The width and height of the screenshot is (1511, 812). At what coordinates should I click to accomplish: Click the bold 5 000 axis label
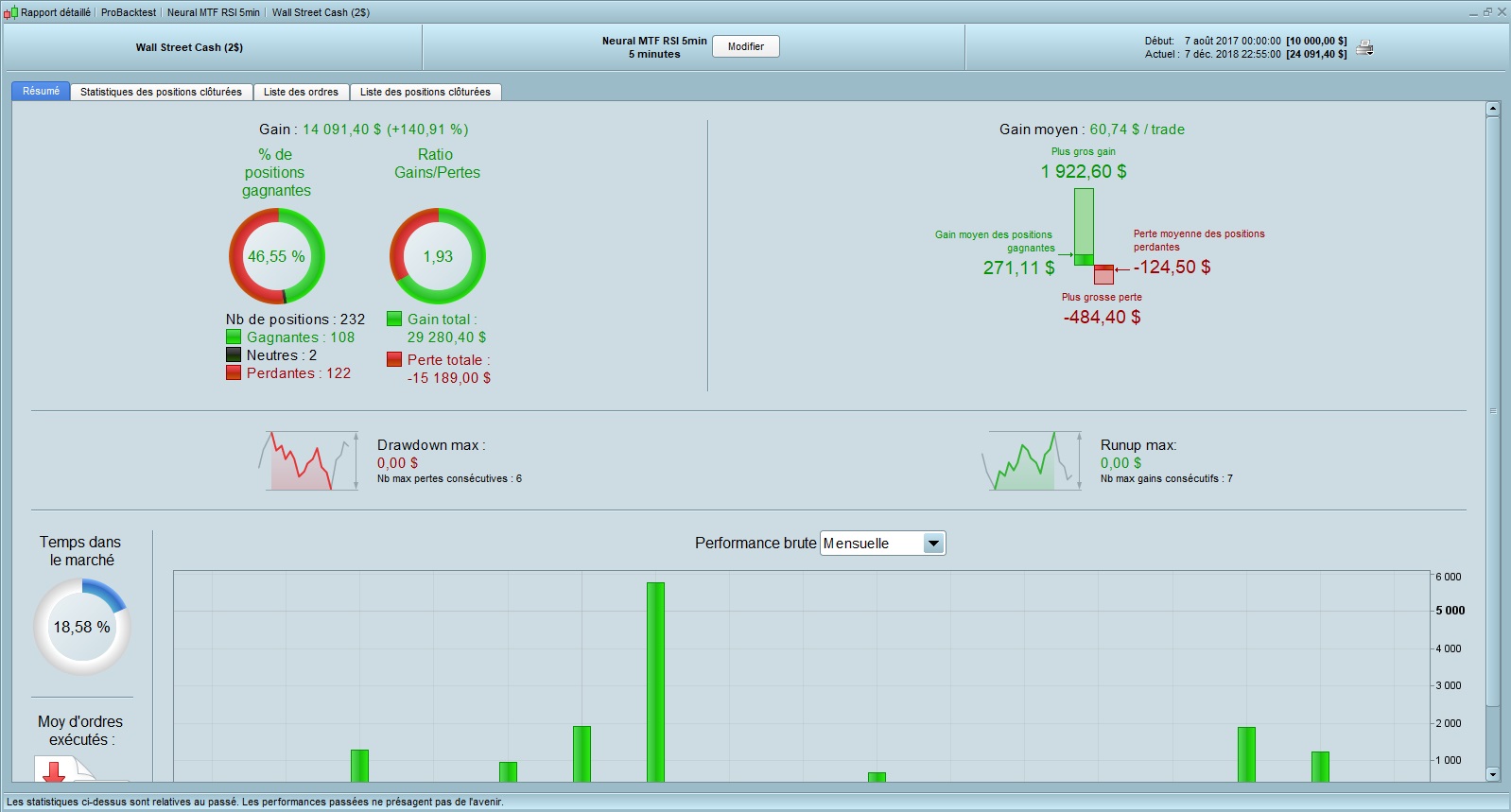(x=1450, y=611)
